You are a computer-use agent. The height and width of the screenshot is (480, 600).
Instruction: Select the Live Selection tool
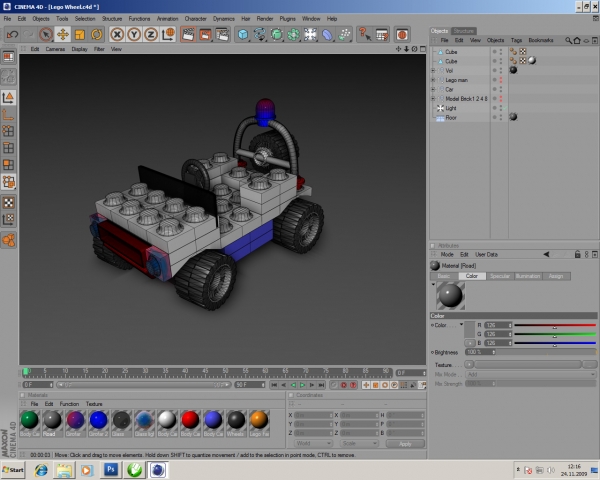[x=46, y=35]
